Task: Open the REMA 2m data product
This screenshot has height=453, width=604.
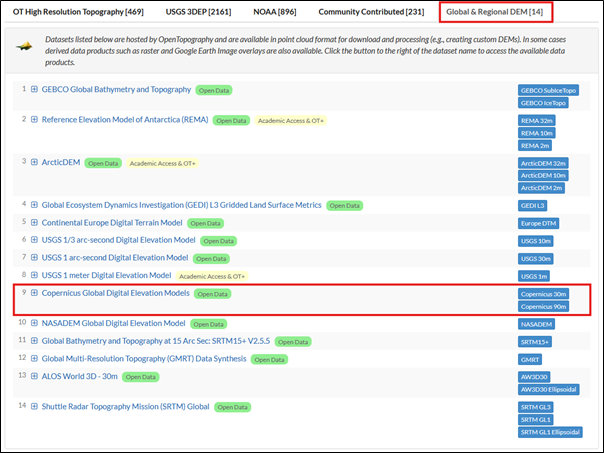Action: (x=535, y=146)
